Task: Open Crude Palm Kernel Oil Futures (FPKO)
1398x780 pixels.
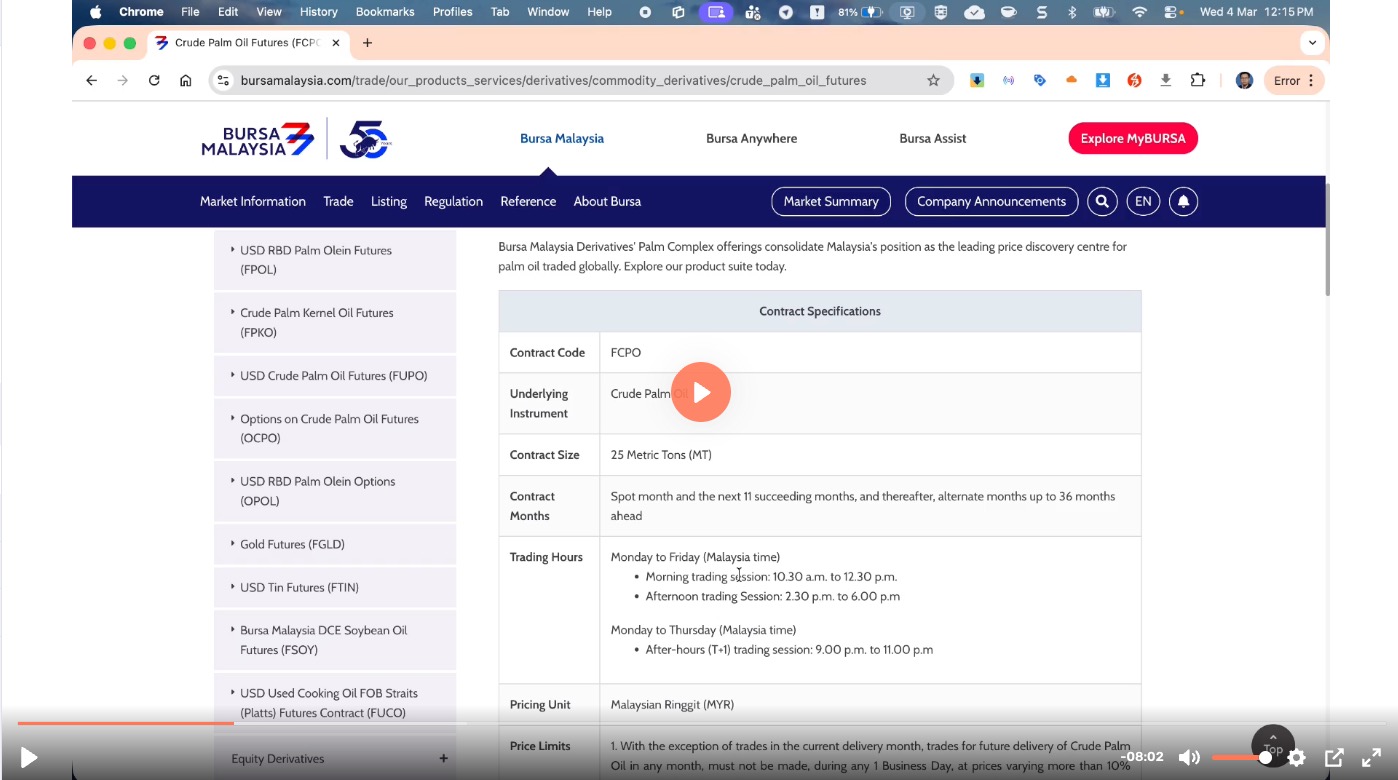Action: point(317,322)
